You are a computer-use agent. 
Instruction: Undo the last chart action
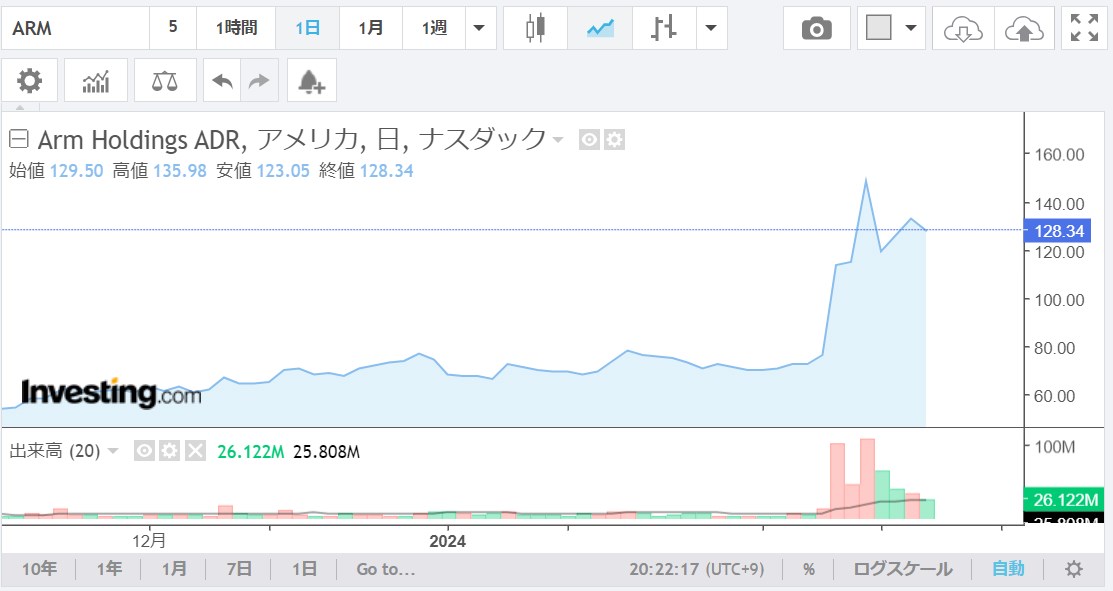pyautogui.click(x=222, y=81)
